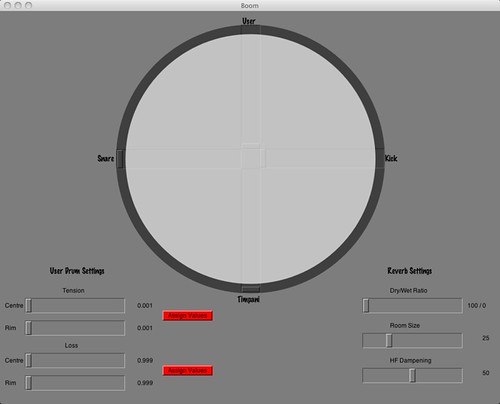Click the Tension Centre slider handle
This screenshot has width=500, height=404.
29,306
